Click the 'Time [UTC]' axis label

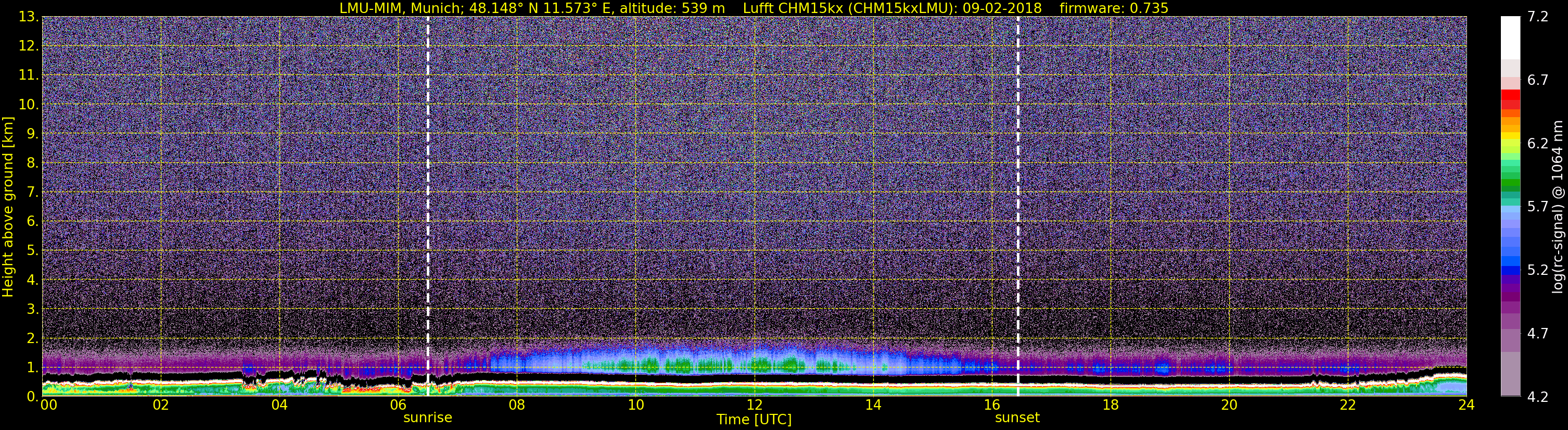[x=754, y=420]
